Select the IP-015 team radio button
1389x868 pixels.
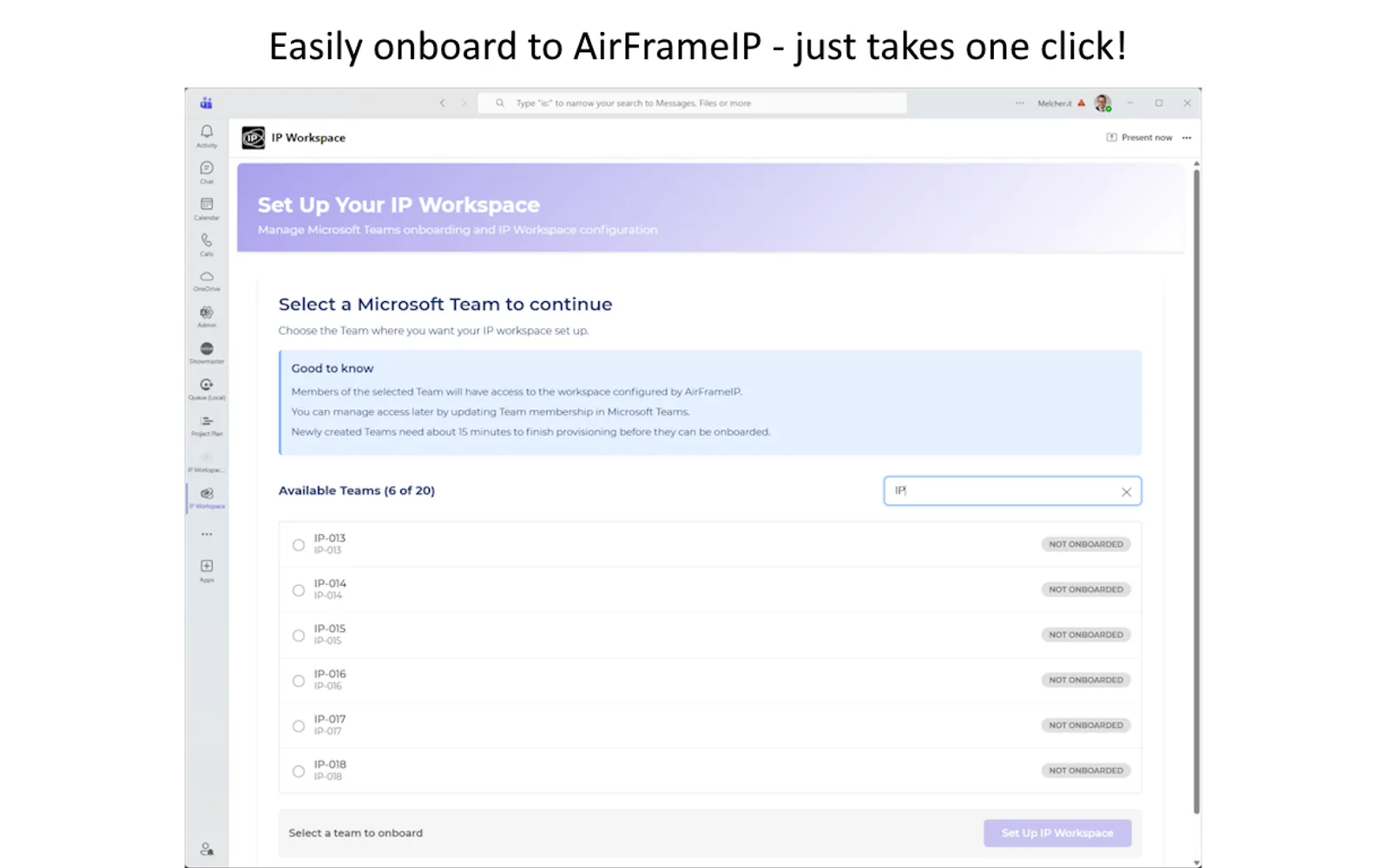pyautogui.click(x=299, y=635)
